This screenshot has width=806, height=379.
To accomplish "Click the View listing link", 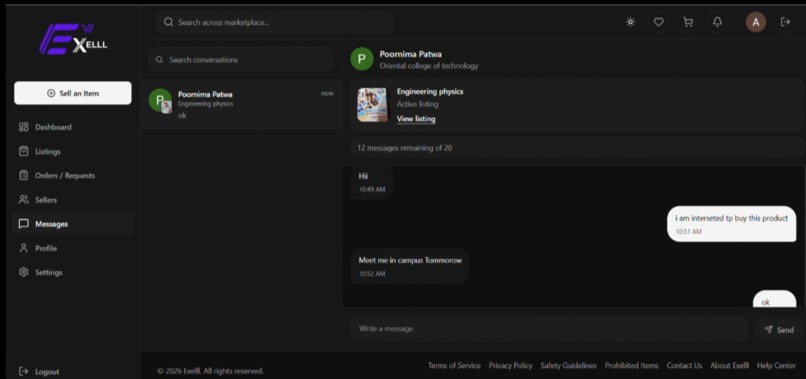I will 416,119.
